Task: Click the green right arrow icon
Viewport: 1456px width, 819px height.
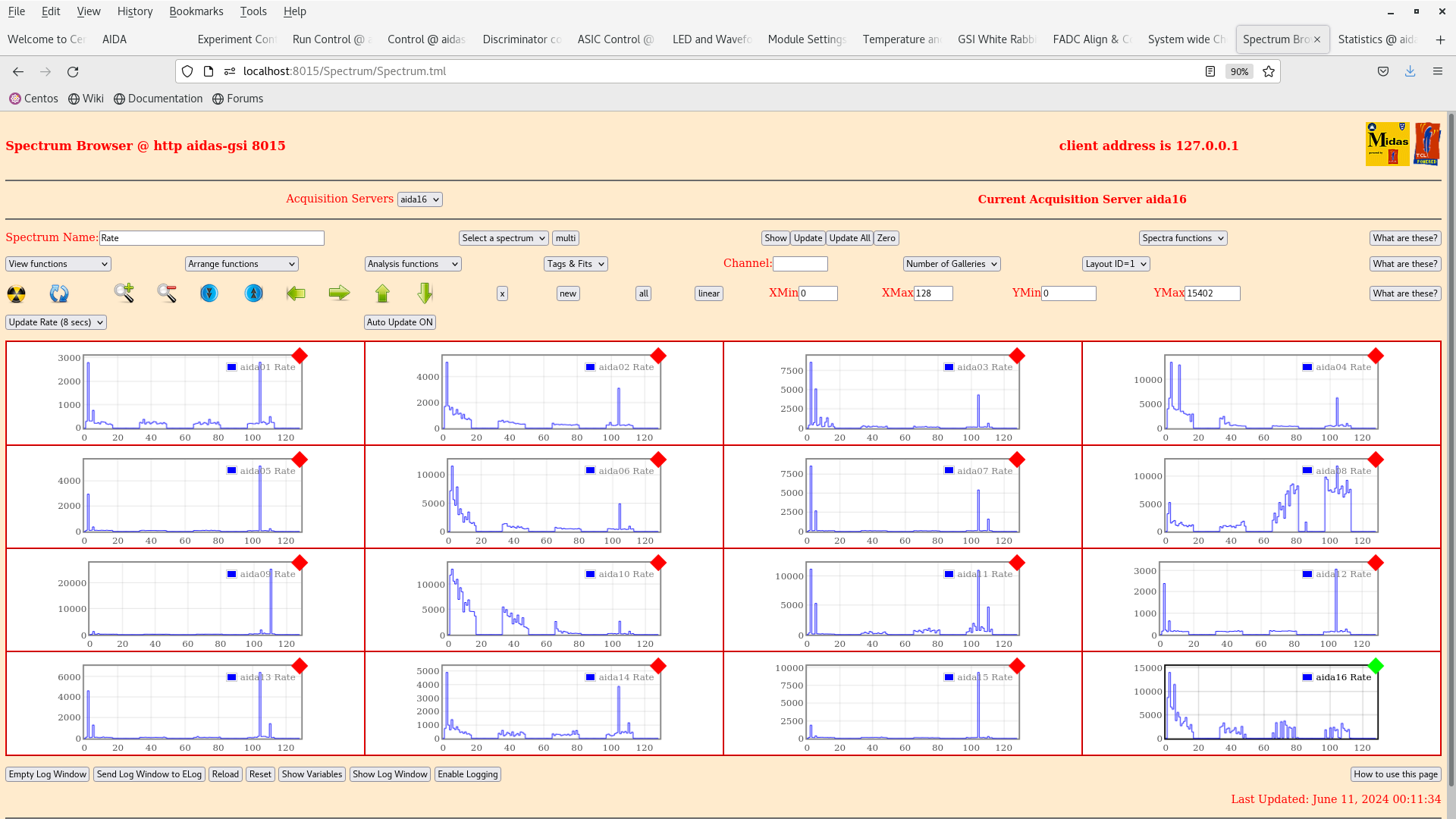Action: [x=339, y=293]
